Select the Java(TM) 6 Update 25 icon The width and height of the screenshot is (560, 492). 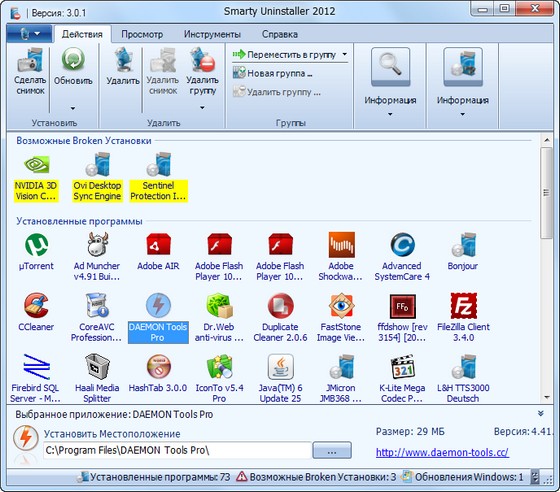point(280,367)
